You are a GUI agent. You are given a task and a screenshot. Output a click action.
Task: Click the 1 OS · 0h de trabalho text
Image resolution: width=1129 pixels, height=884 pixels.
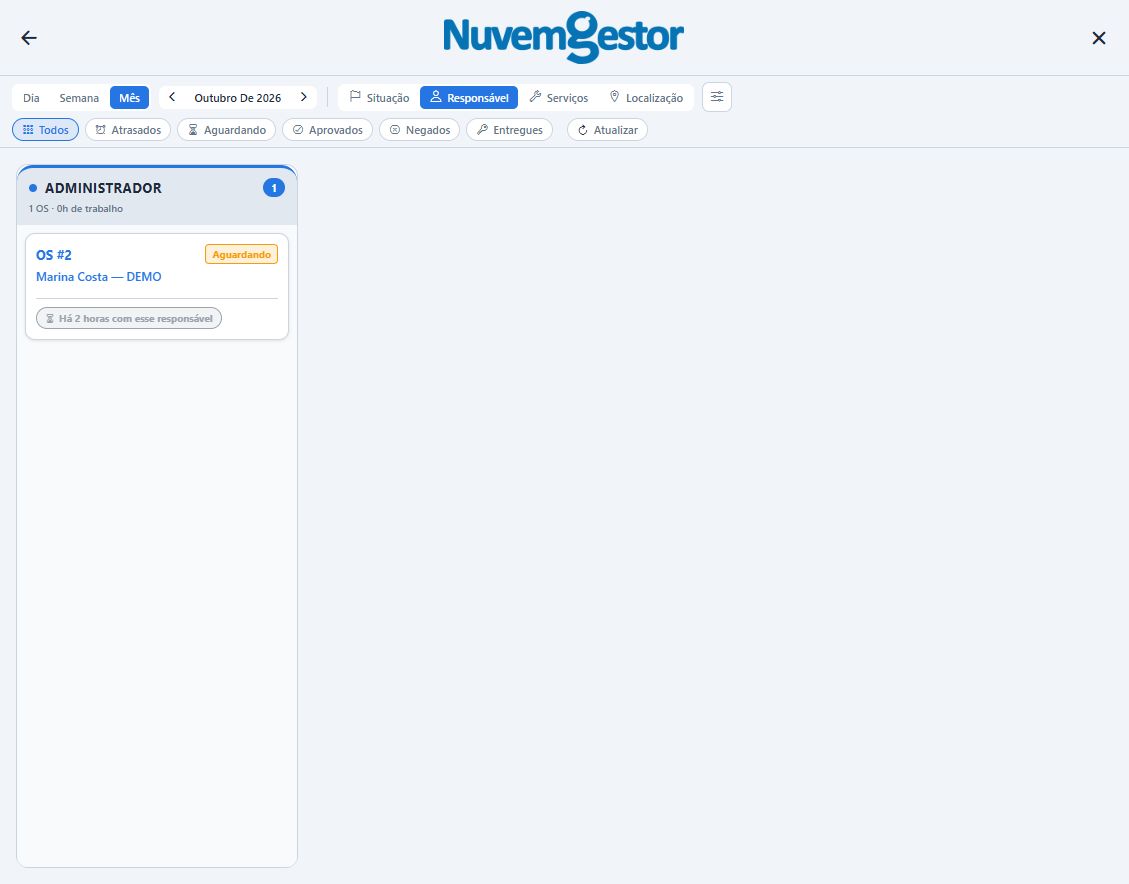(76, 209)
